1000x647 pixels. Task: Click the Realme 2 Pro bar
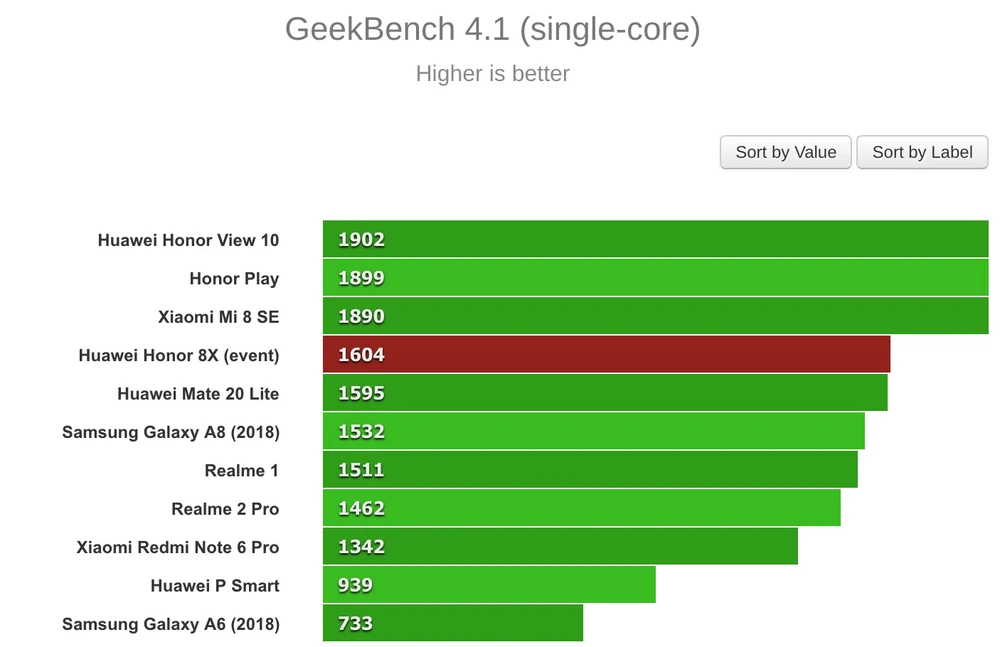pyautogui.click(x=581, y=508)
